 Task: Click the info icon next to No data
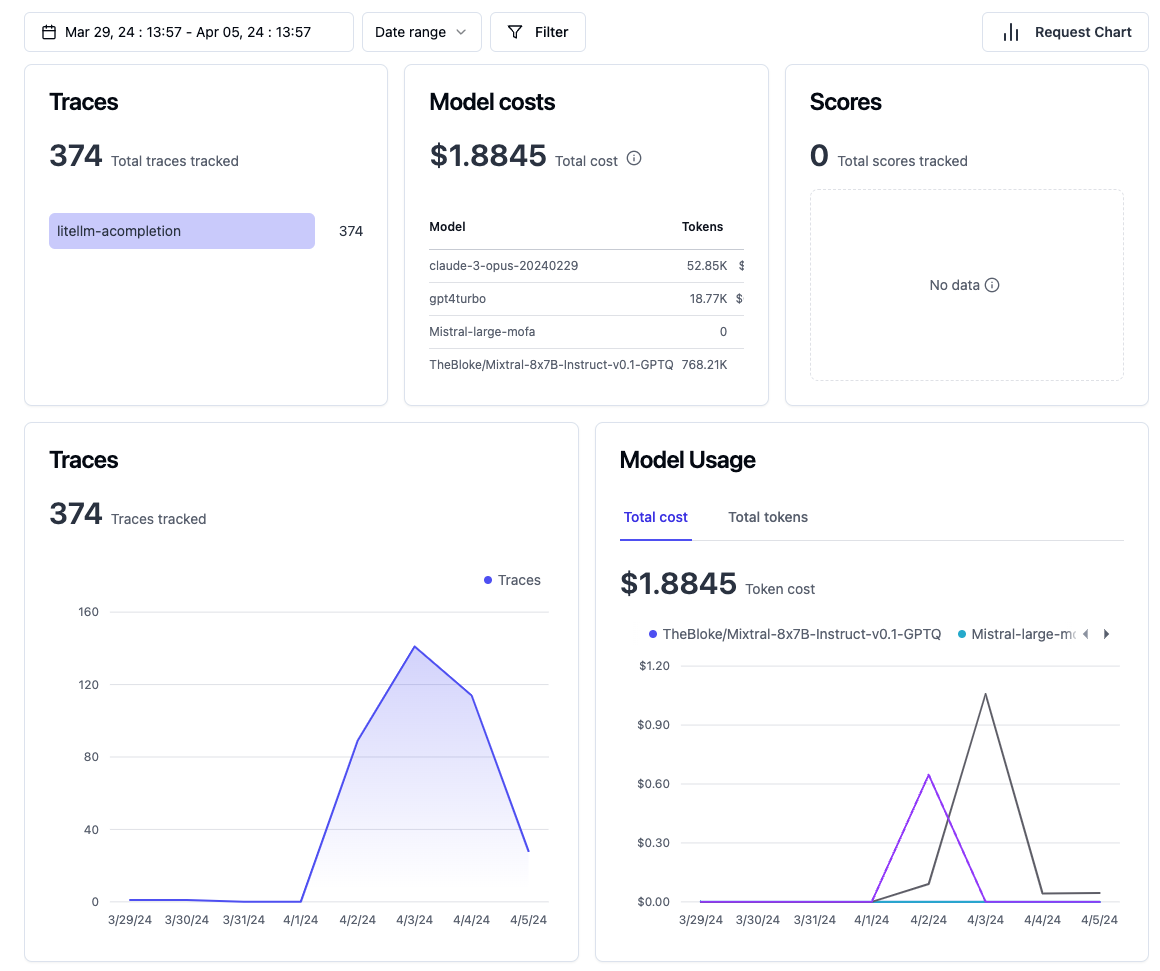(992, 285)
